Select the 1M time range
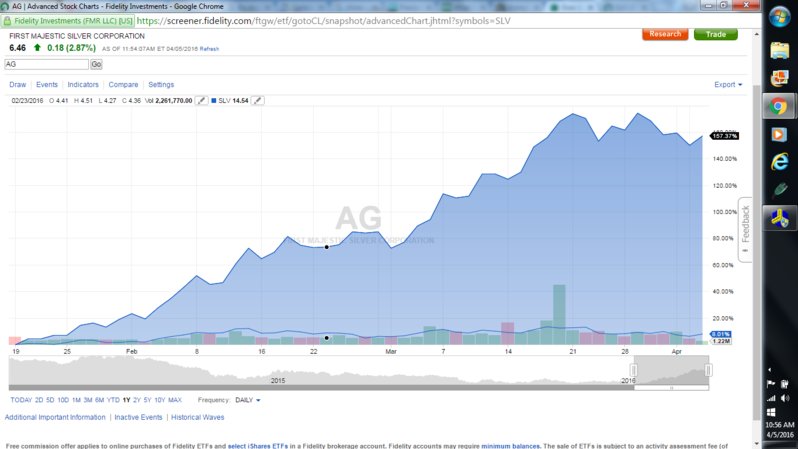The height and width of the screenshot is (449, 798). (x=76, y=400)
